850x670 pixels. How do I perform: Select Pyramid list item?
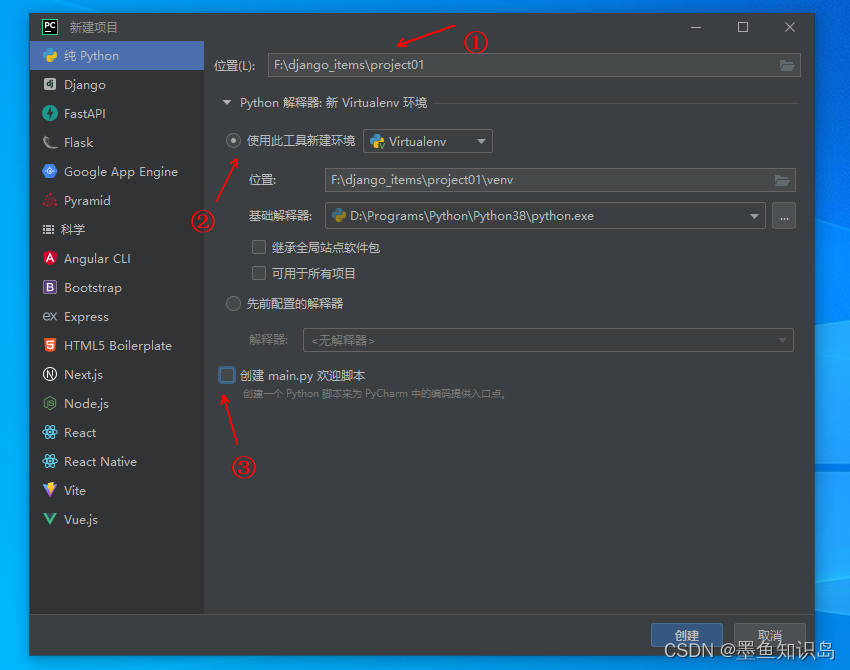pos(117,201)
